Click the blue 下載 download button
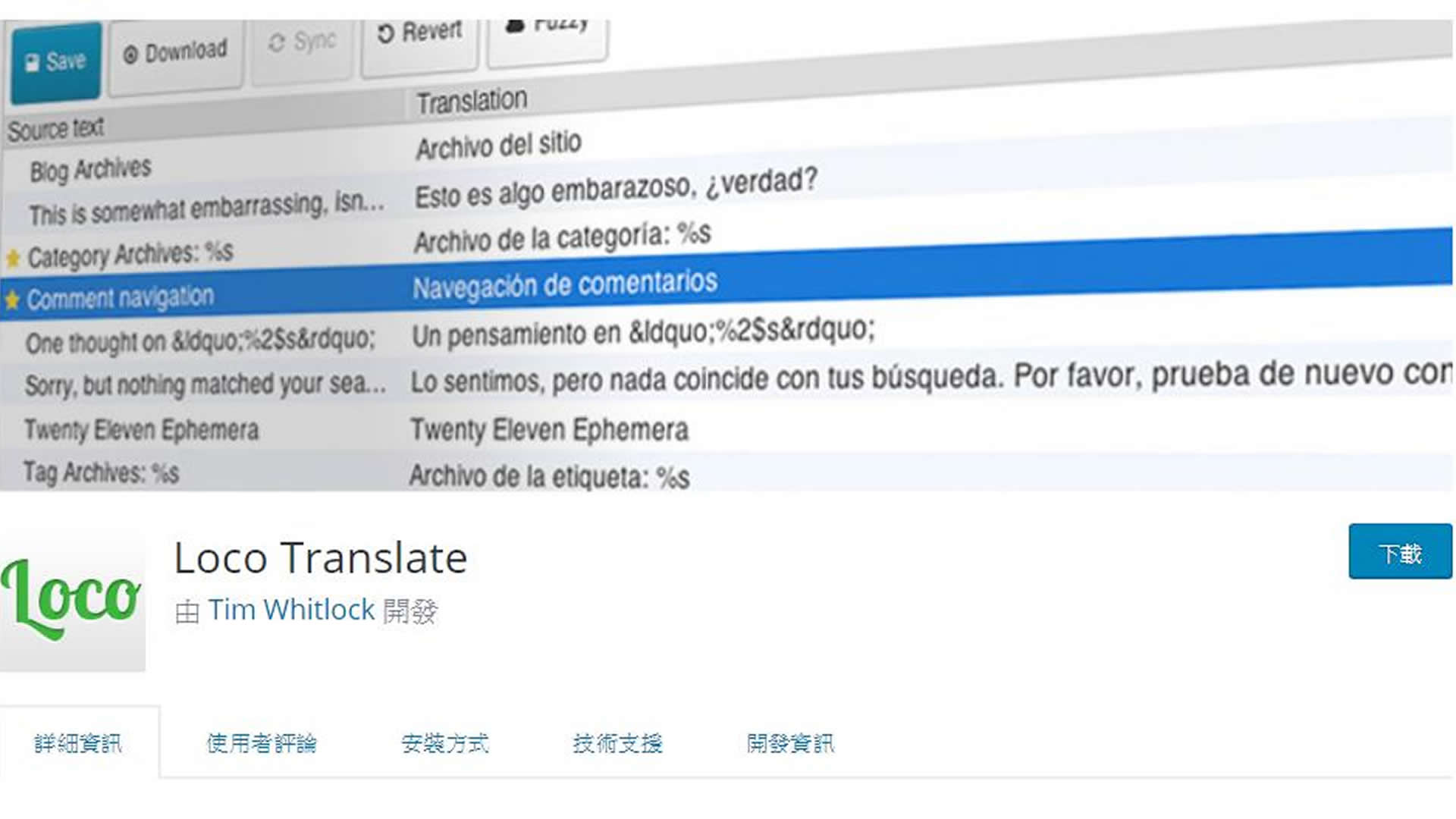The height and width of the screenshot is (819, 1456). 1400,551
